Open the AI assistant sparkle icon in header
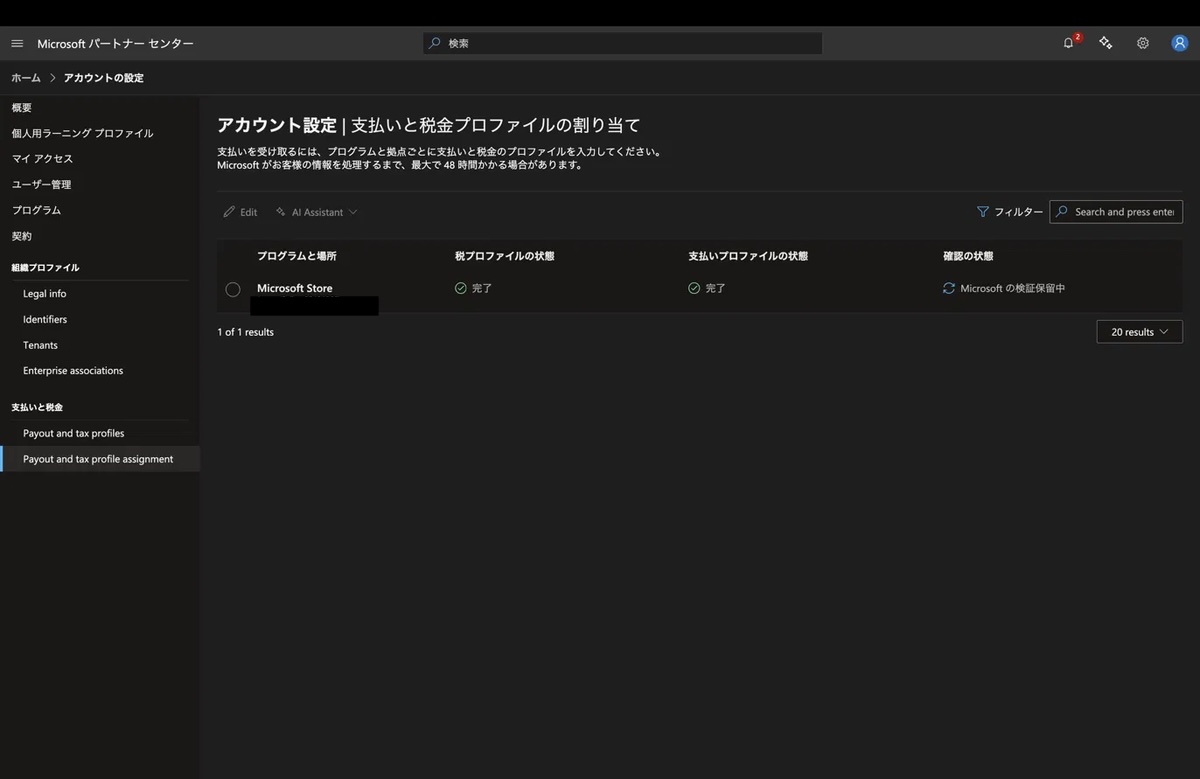 coord(1105,43)
